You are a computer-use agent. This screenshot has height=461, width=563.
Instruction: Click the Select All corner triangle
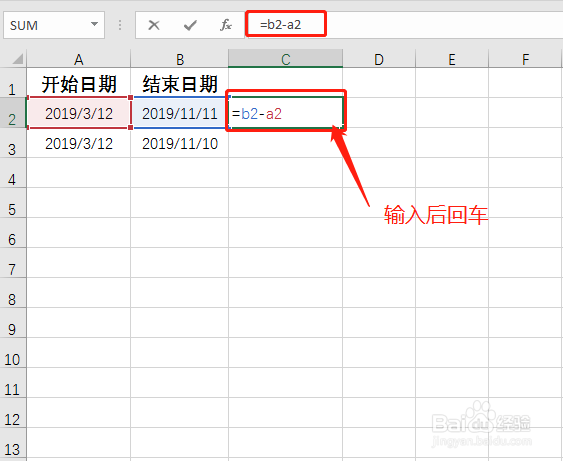[17, 59]
